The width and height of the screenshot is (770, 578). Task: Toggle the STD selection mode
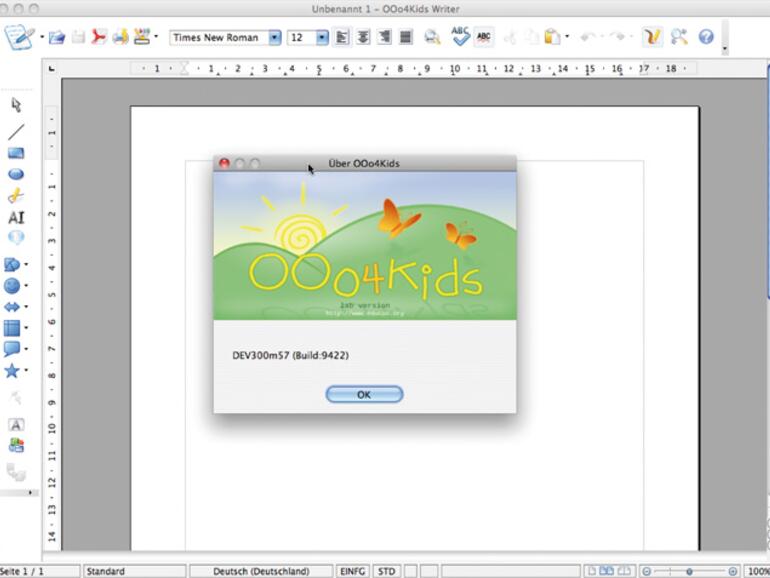coord(386,572)
